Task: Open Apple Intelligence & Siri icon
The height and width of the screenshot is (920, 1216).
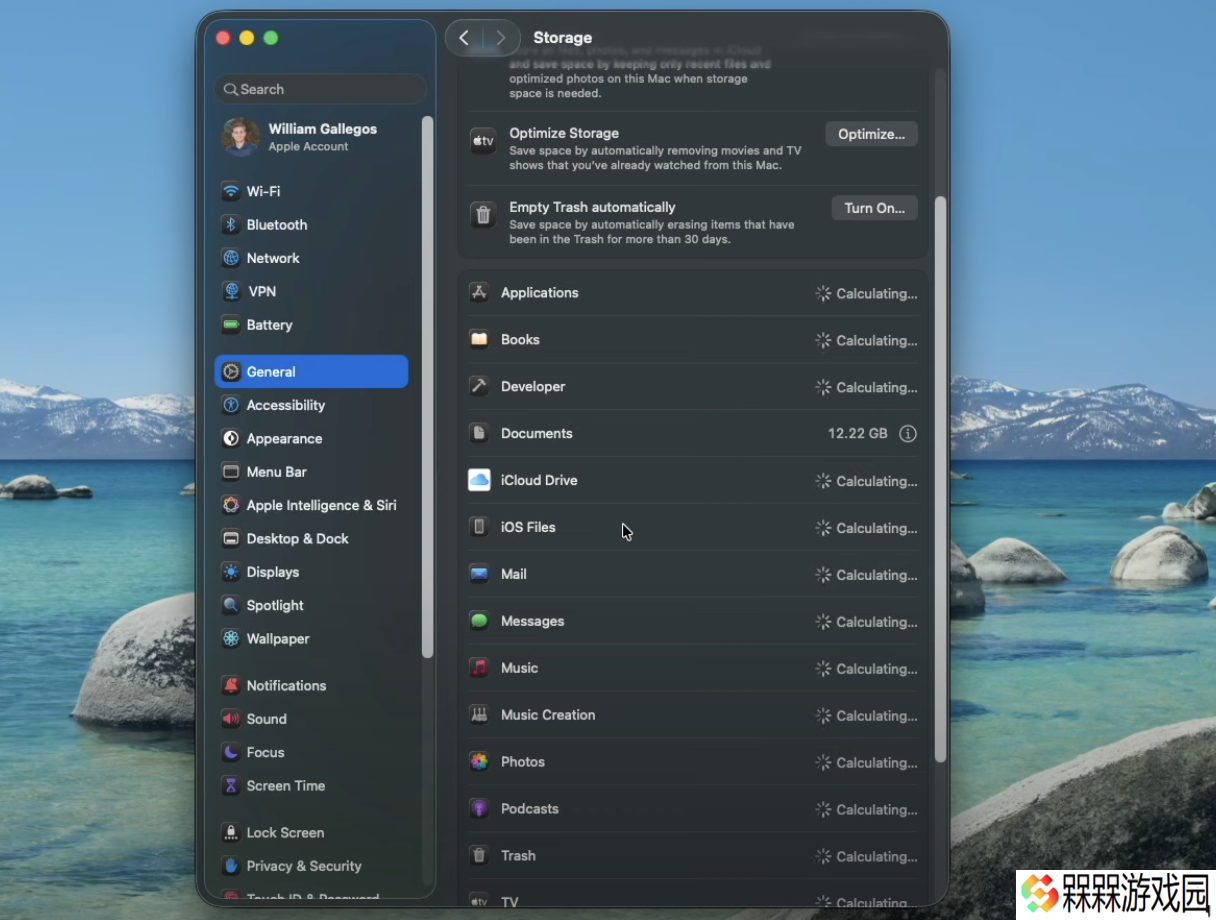Action: click(231, 505)
